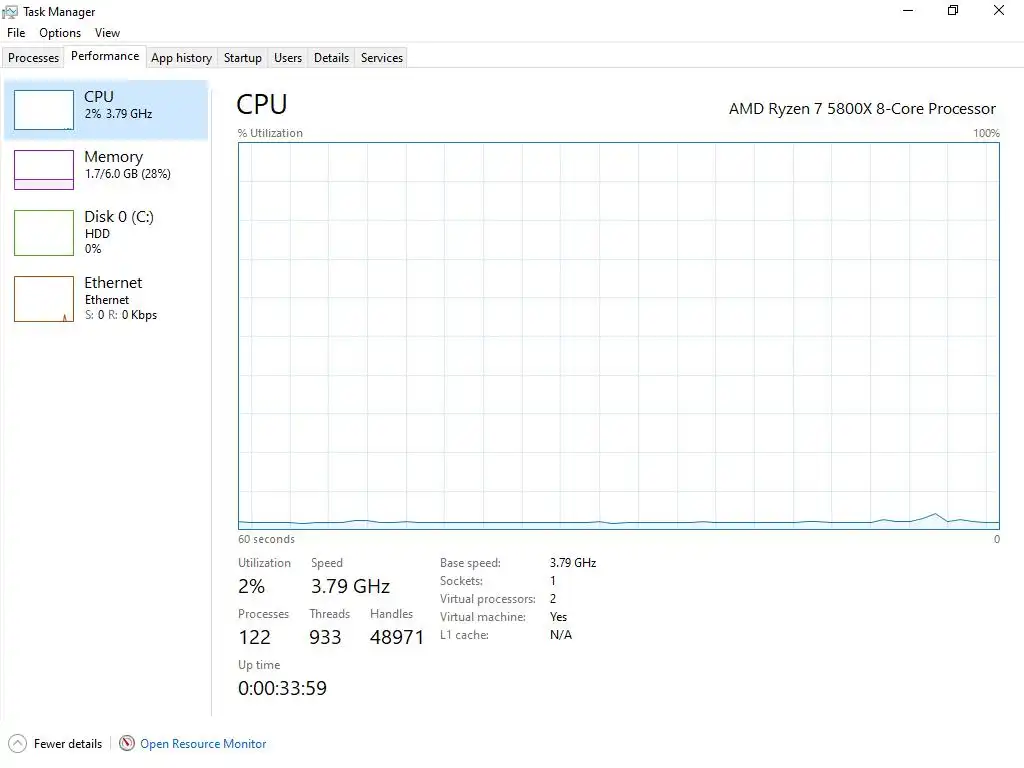
Task: Click the Fewer details chevron icon
Action: (x=18, y=743)
